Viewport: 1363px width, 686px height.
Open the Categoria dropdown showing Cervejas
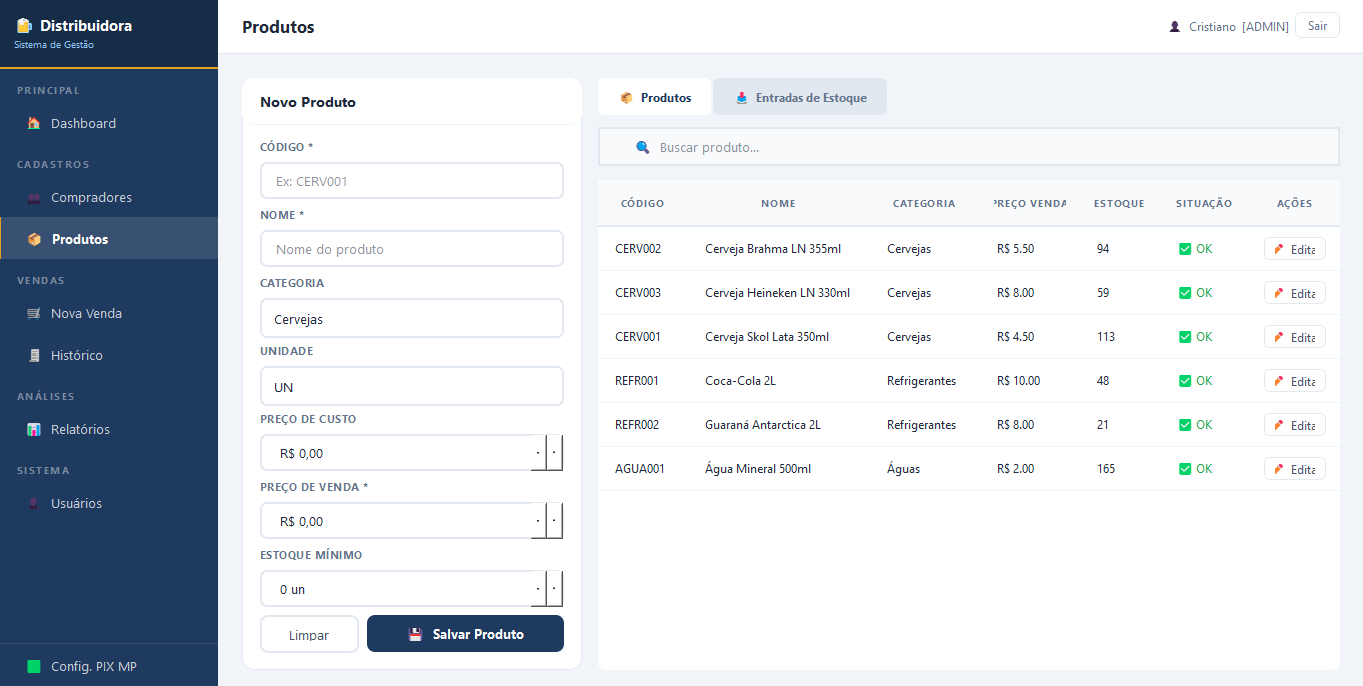[x=412, y=319]
